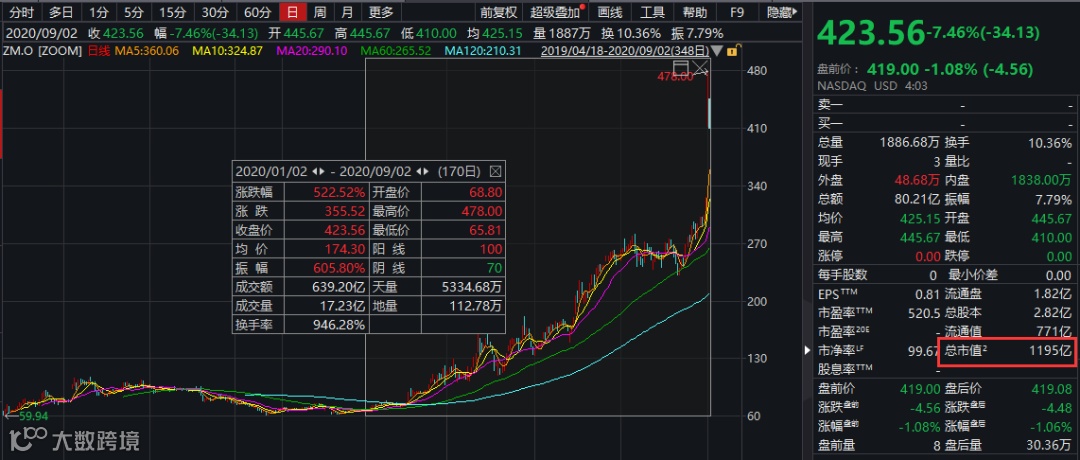
Task: Click the 总额 80.21亿 value
Action: [x=915, y=200]
